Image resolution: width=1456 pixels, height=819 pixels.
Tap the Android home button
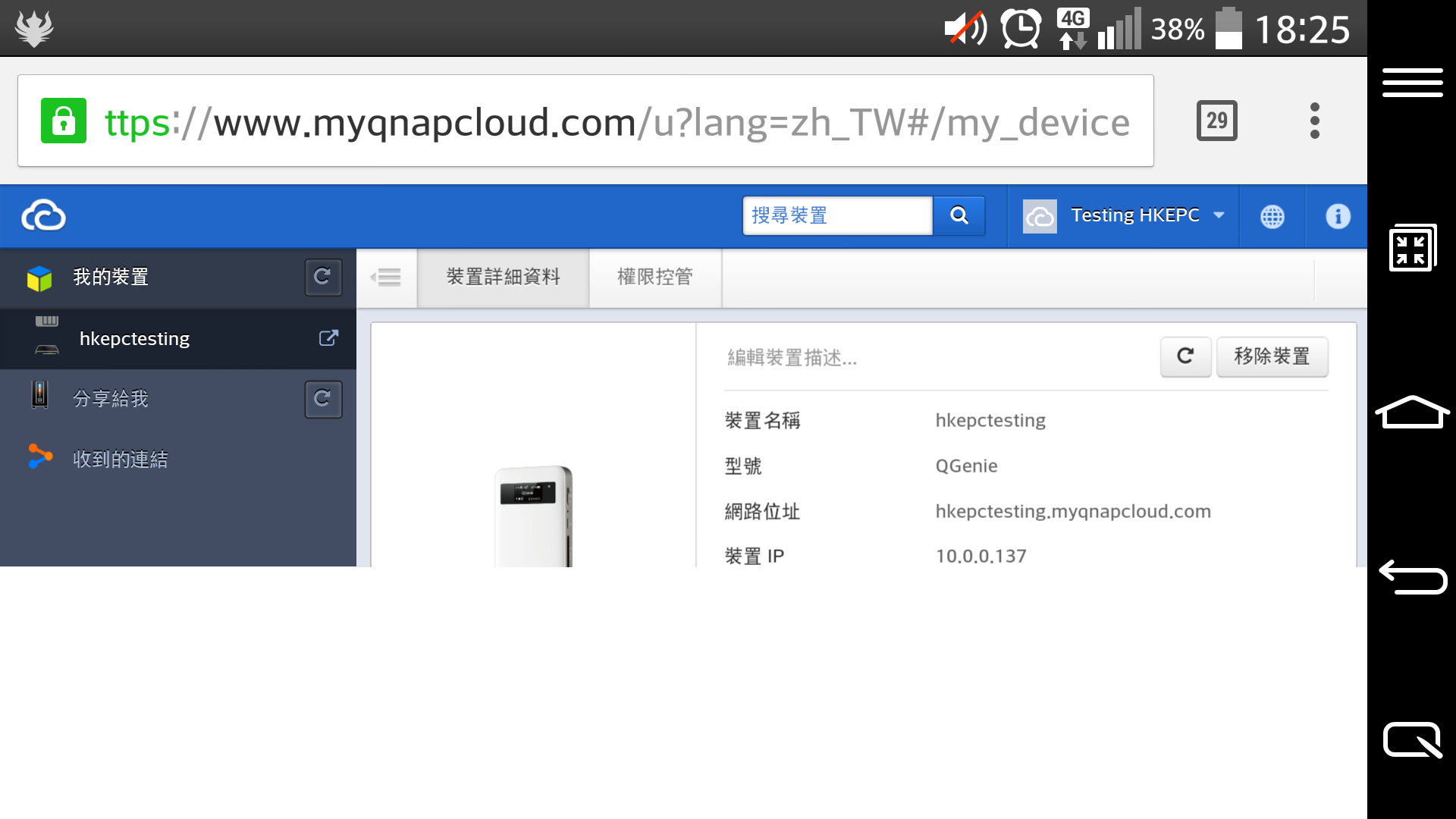pos(1412,413)
